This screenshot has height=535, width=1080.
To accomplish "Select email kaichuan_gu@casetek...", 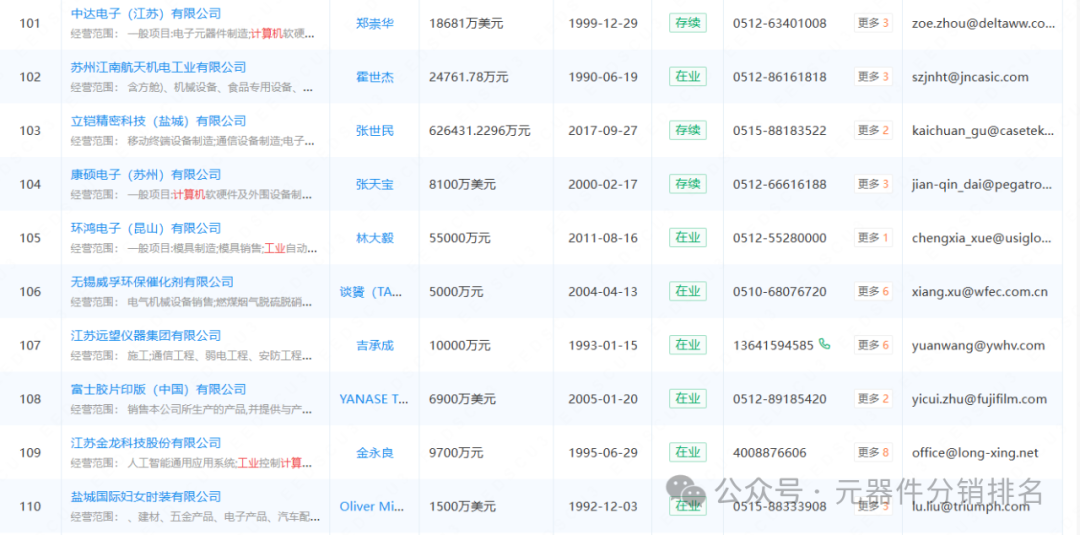I will point(983,131).
